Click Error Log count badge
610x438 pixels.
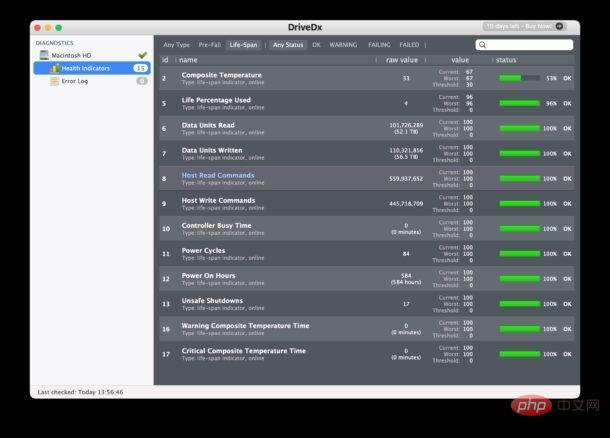tap(142, 81)
